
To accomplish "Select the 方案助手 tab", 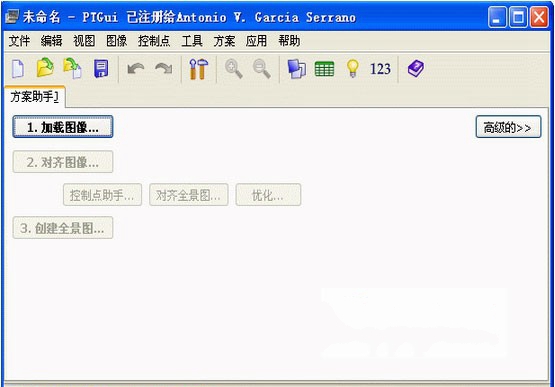I will click(35, 96).
